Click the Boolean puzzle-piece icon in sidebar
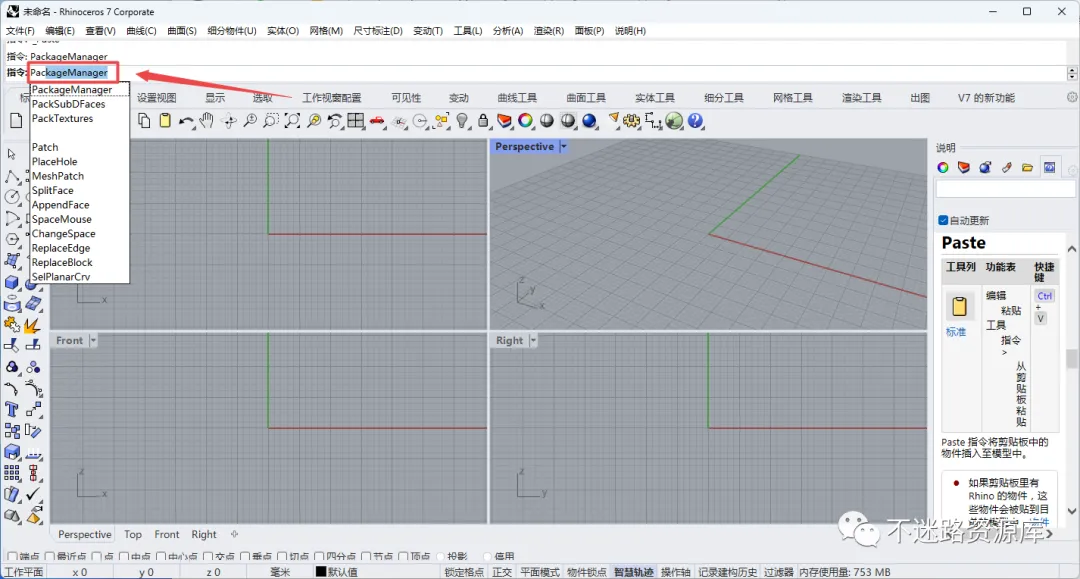This screenshot has height=579, width=1080. [x=12, y=325]
